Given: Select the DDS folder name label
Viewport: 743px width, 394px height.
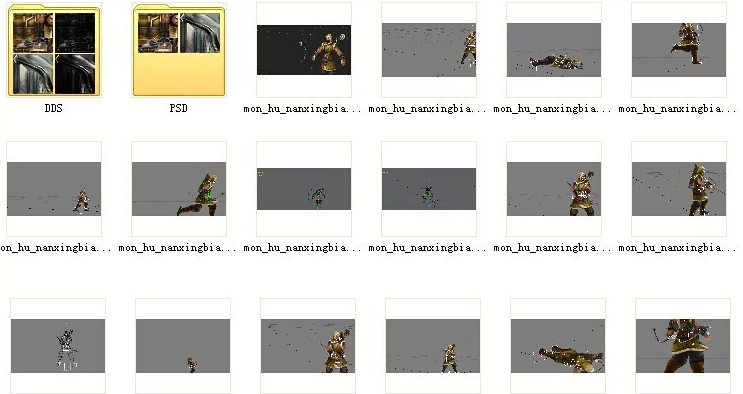Looking at the screenshot, I should pyautogui.click(x=54, y=109).
